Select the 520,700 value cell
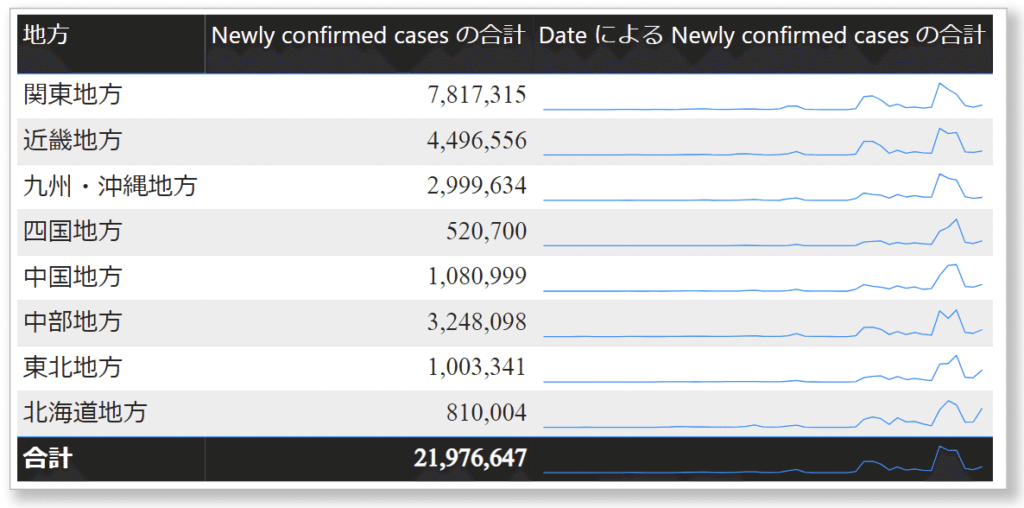 486,231
